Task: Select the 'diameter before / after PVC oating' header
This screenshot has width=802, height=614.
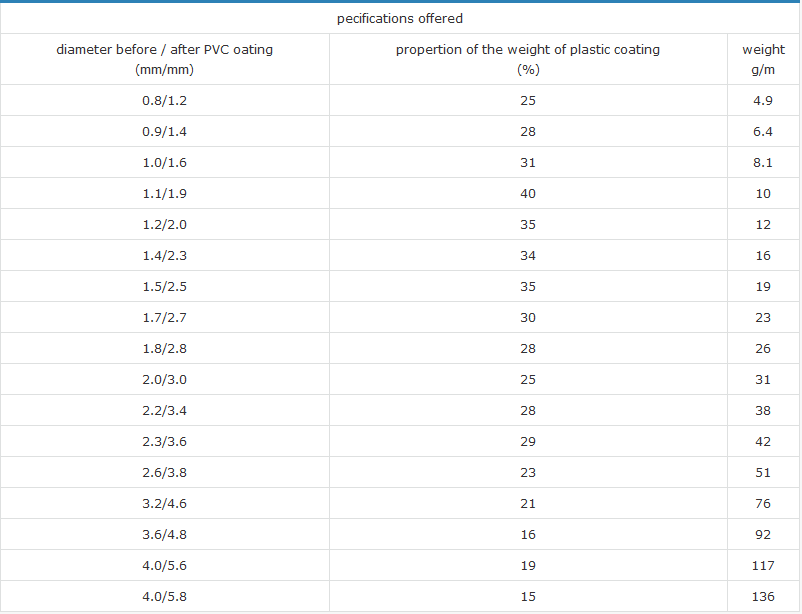Action: (x=164, y=49)
